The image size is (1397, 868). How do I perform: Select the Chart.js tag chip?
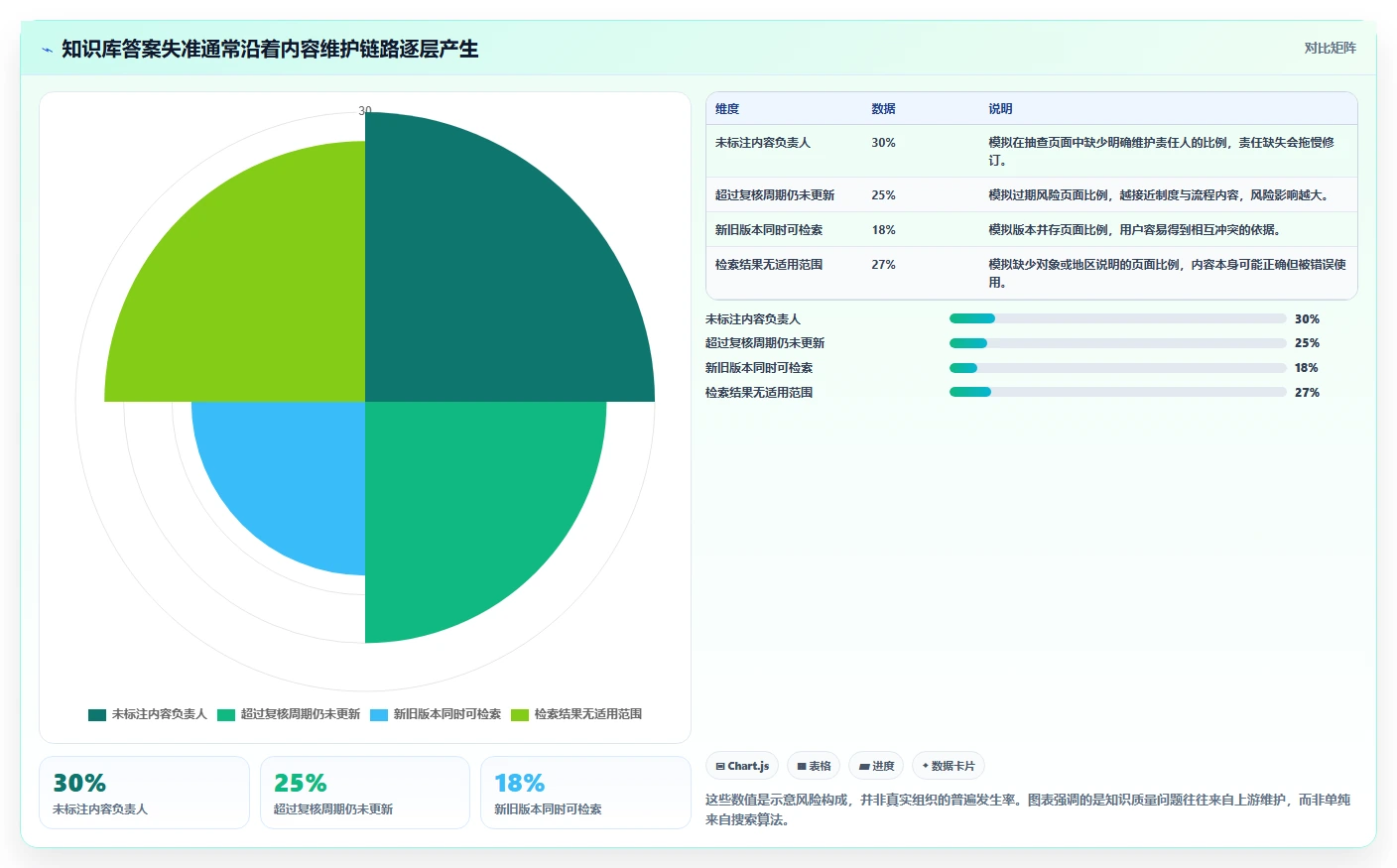(x=742, y=766)
